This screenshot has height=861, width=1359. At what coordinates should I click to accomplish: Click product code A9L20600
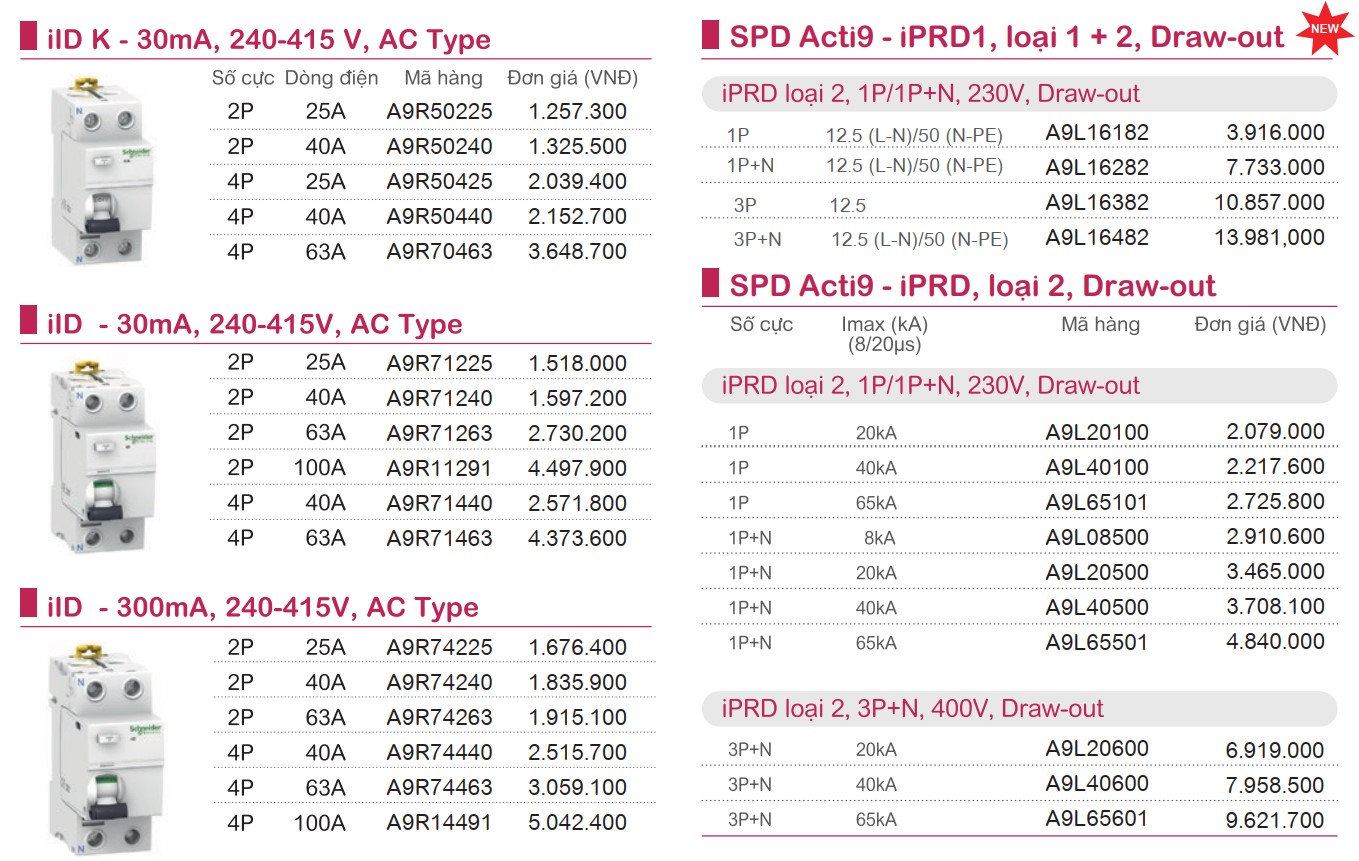coord(1097,749)
